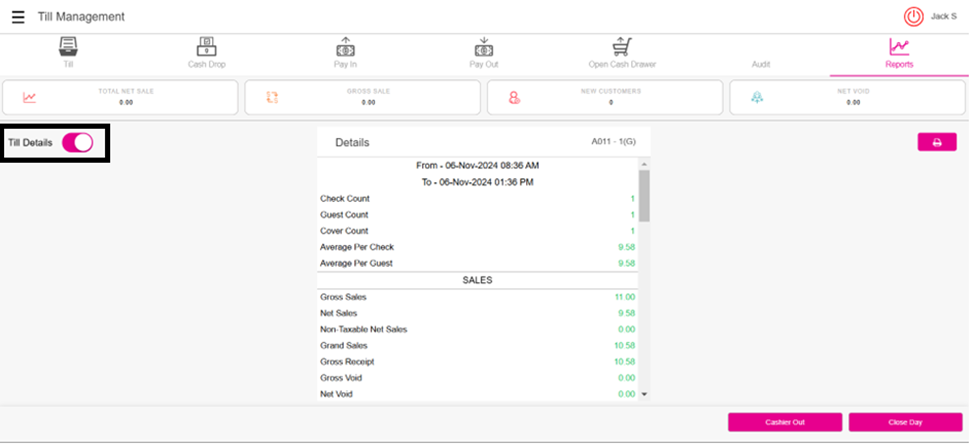Click the Reports chart icon

pyautogui.click(x=899, y=47)
